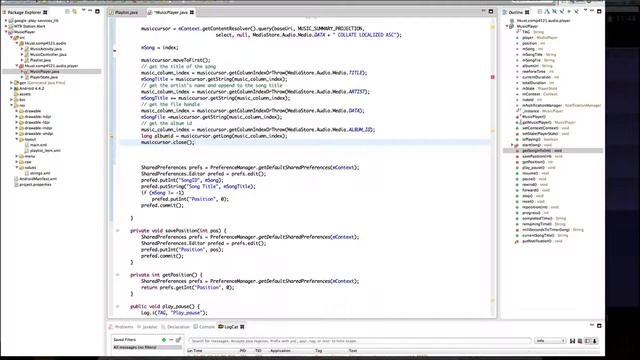Collapse the savePosition method fold marker
The height and width of the screenshot is (360, 640).
tap(118, 231)
